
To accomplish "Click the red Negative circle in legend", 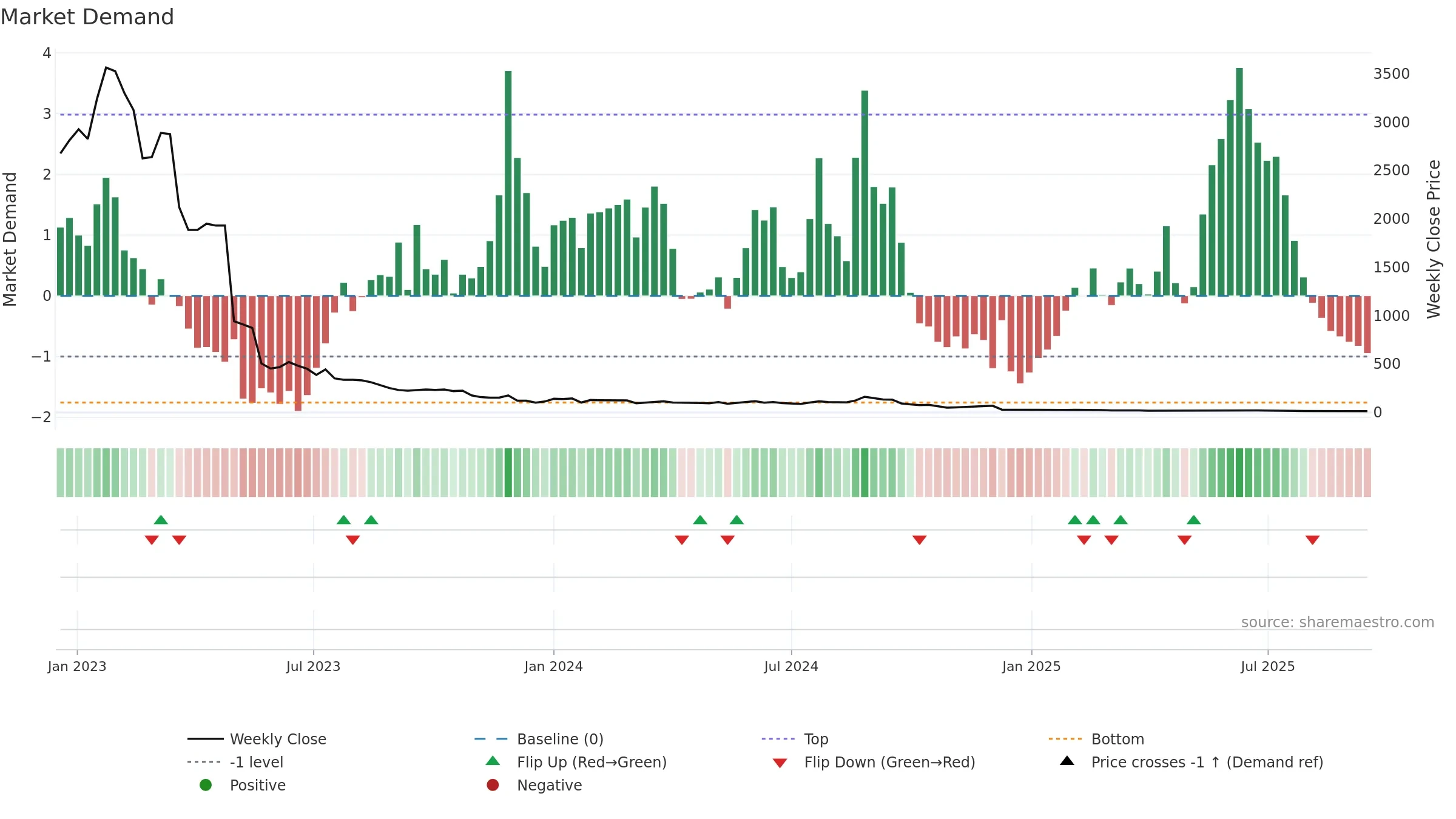I will pos(493,785).
